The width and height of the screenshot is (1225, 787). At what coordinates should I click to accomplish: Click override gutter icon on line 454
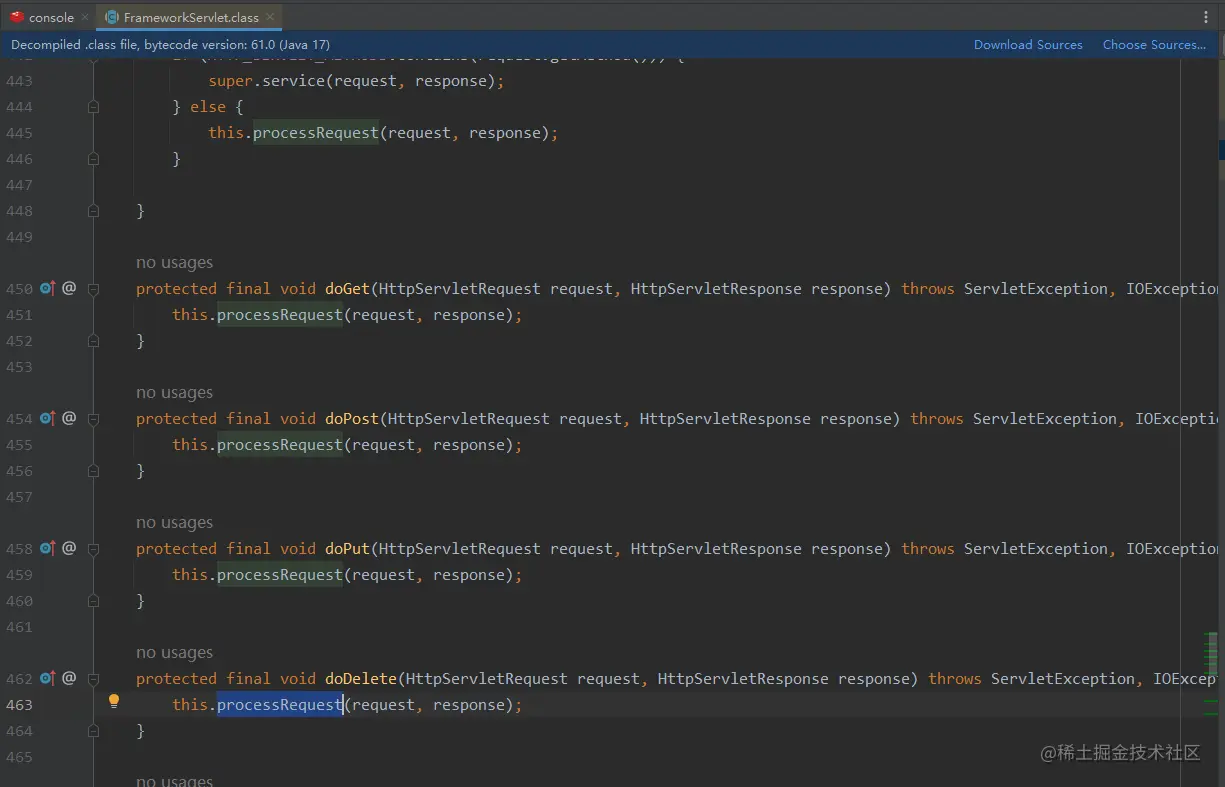point(47,419)
